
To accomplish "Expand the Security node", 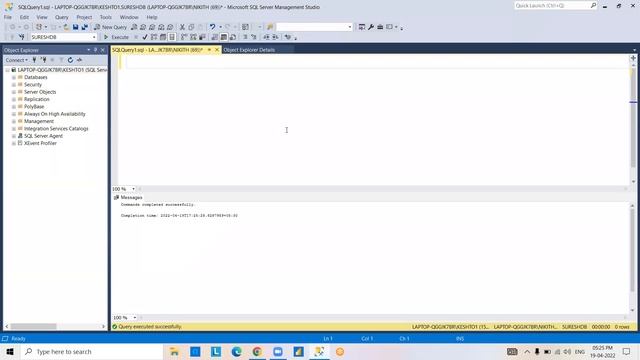I will (x=14, y=84).
